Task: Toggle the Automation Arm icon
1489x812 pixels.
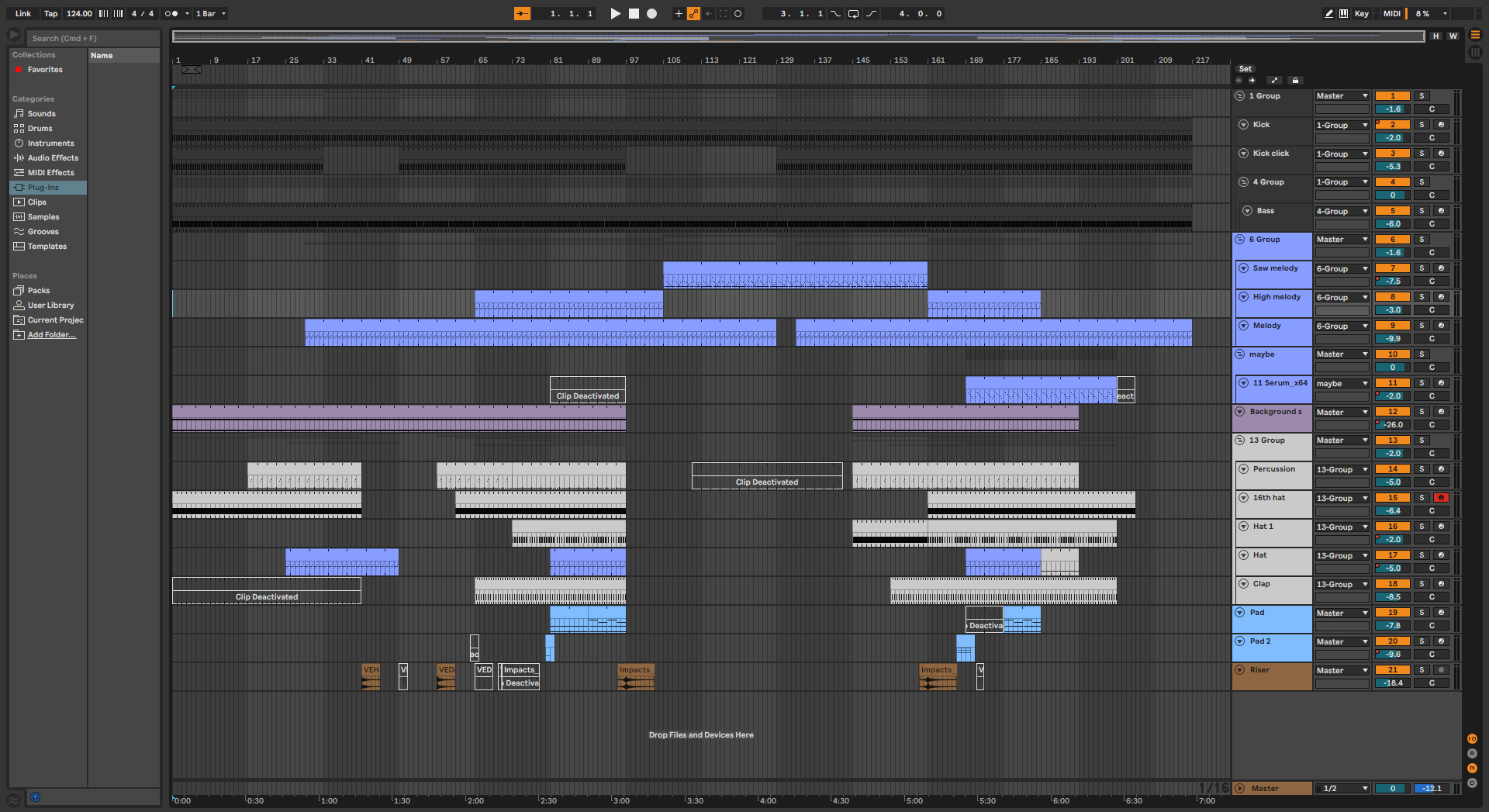Action: pyautogui.click(x=693, y=13)
